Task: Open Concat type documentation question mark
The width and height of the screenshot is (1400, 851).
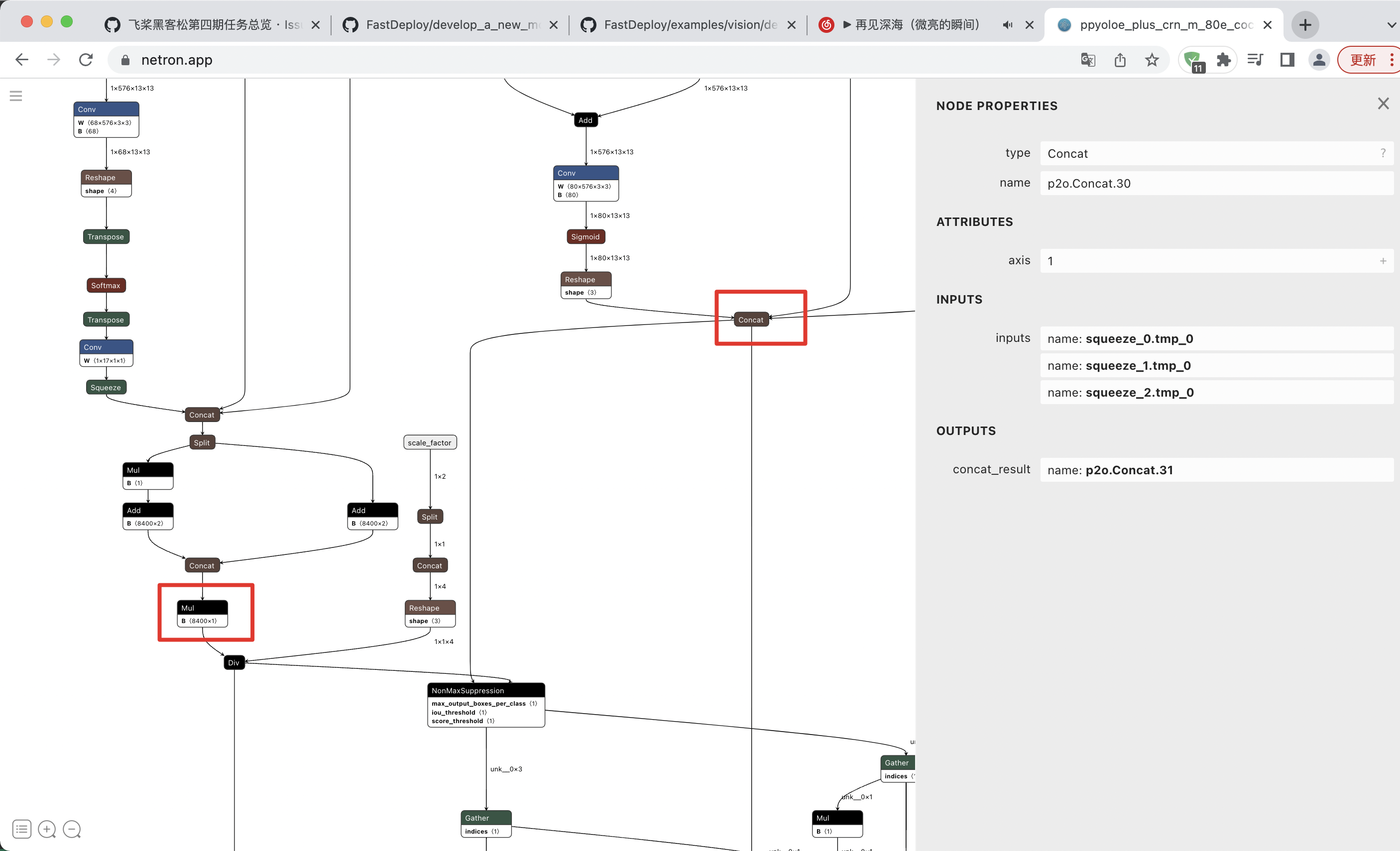Action: 1383,153
